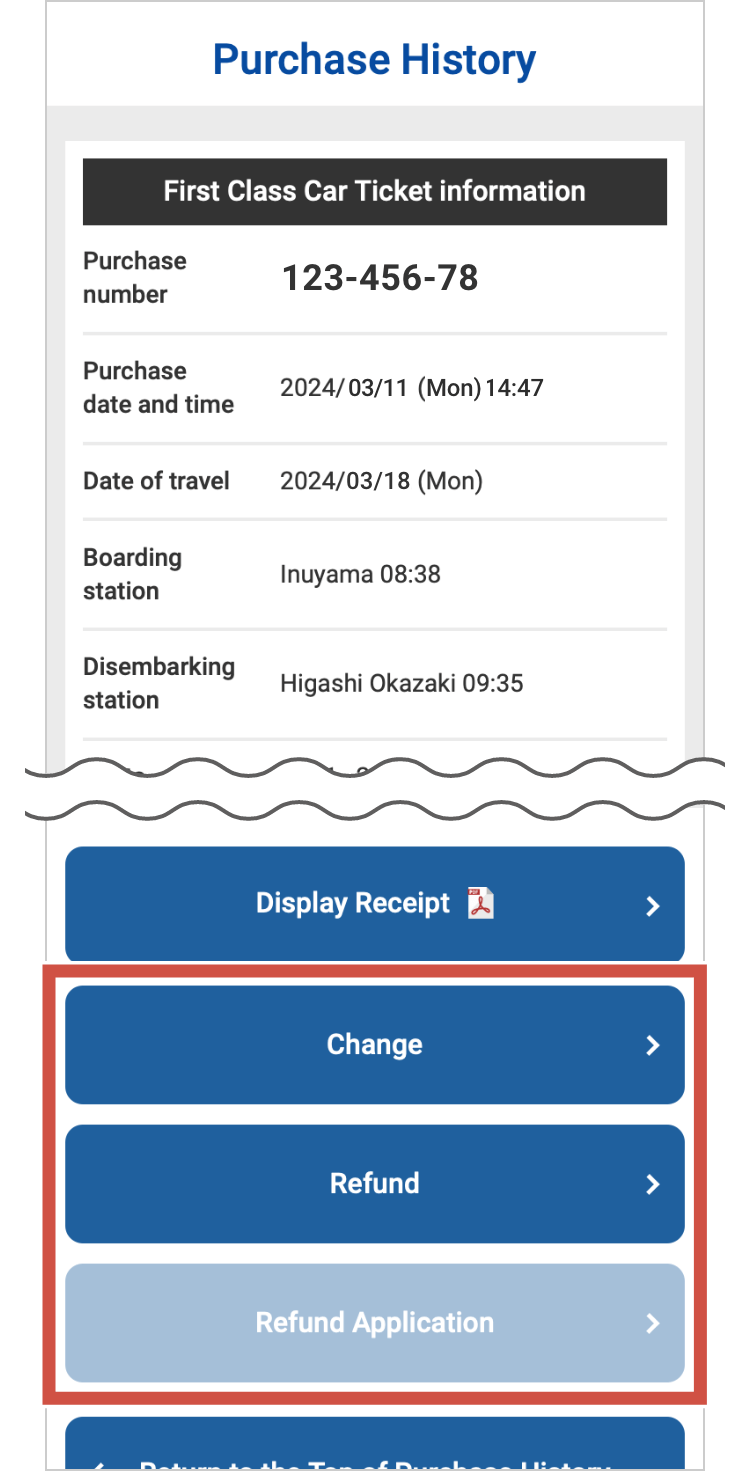Screen dimensions: 750x1471
Task: Click the chevron on the Change button
Action: 652,1045
